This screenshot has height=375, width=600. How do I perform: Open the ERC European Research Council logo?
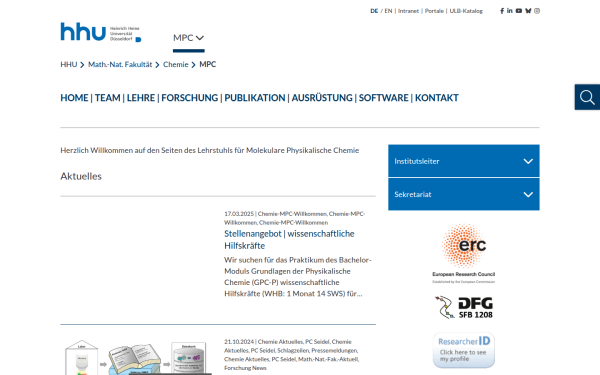click(464, 253)
